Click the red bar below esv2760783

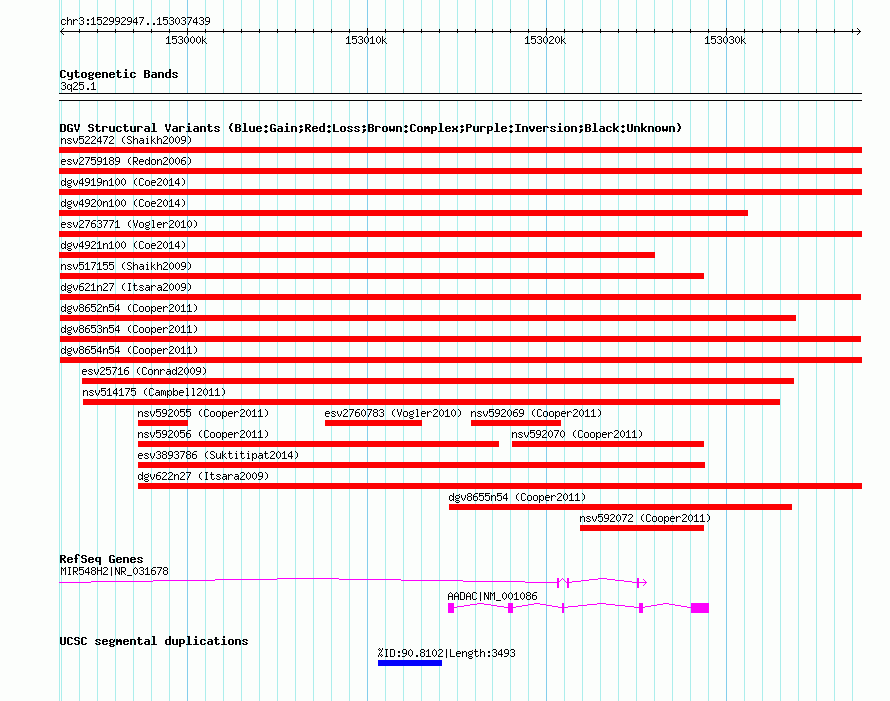373,423
